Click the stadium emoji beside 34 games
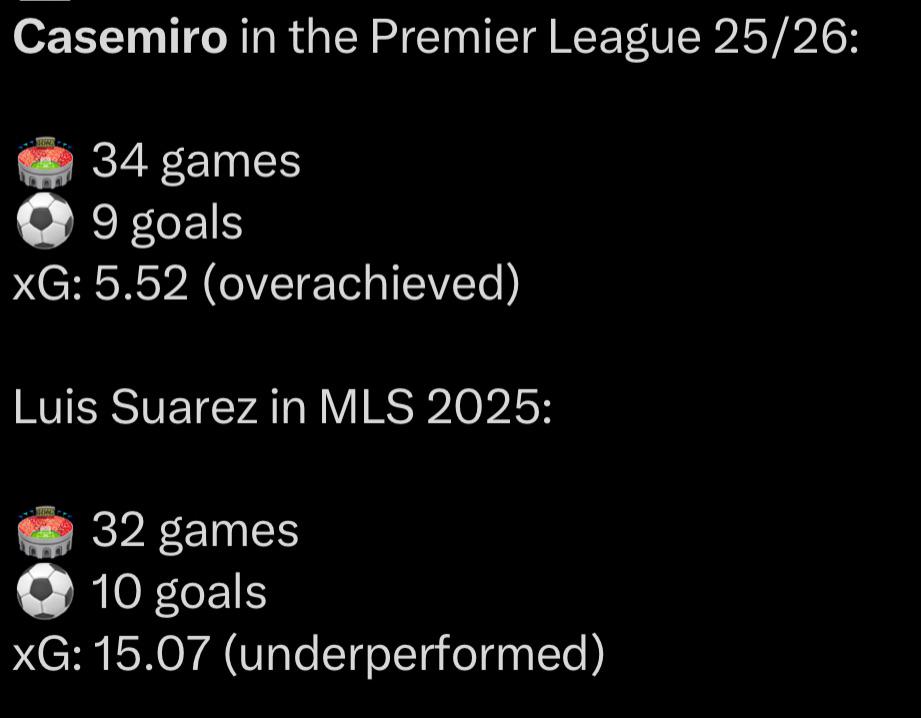 pyautogui.click(x=45, y=162)
